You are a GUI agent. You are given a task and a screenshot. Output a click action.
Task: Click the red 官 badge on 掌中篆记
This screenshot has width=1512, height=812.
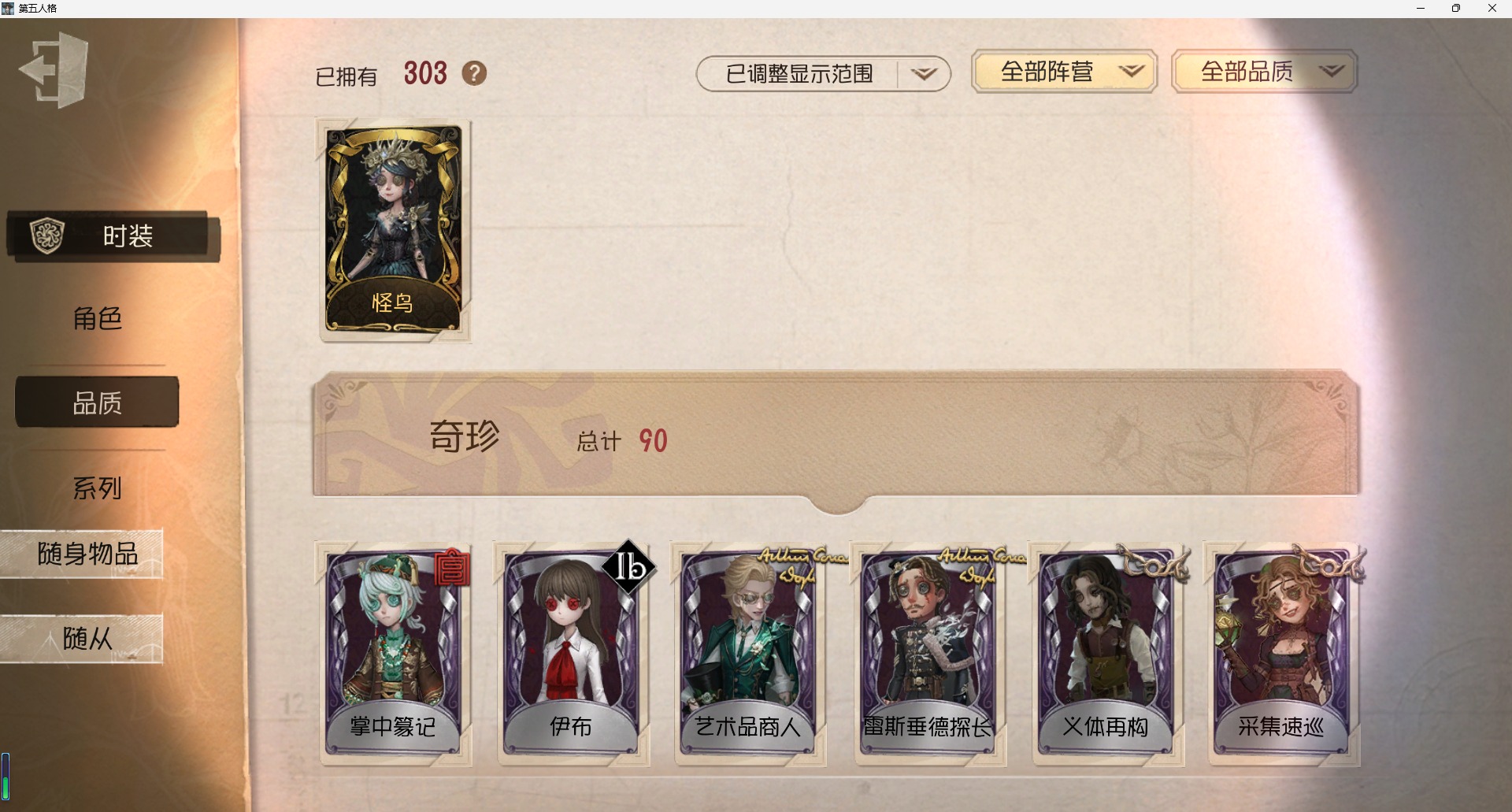pyautogui.click(x=452, y=568)
